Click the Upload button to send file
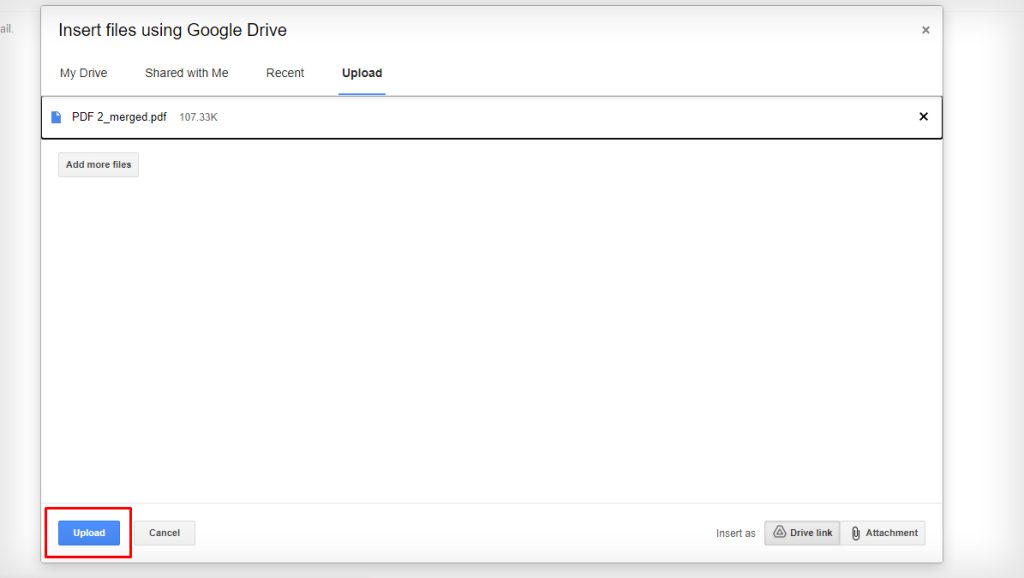This screenshot has height=578, width=1024. [88, 532]
